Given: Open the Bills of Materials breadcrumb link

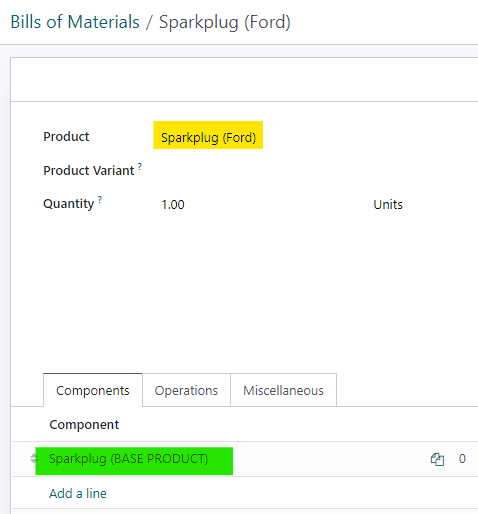Looking at the screenshot, I should (75, 22).
